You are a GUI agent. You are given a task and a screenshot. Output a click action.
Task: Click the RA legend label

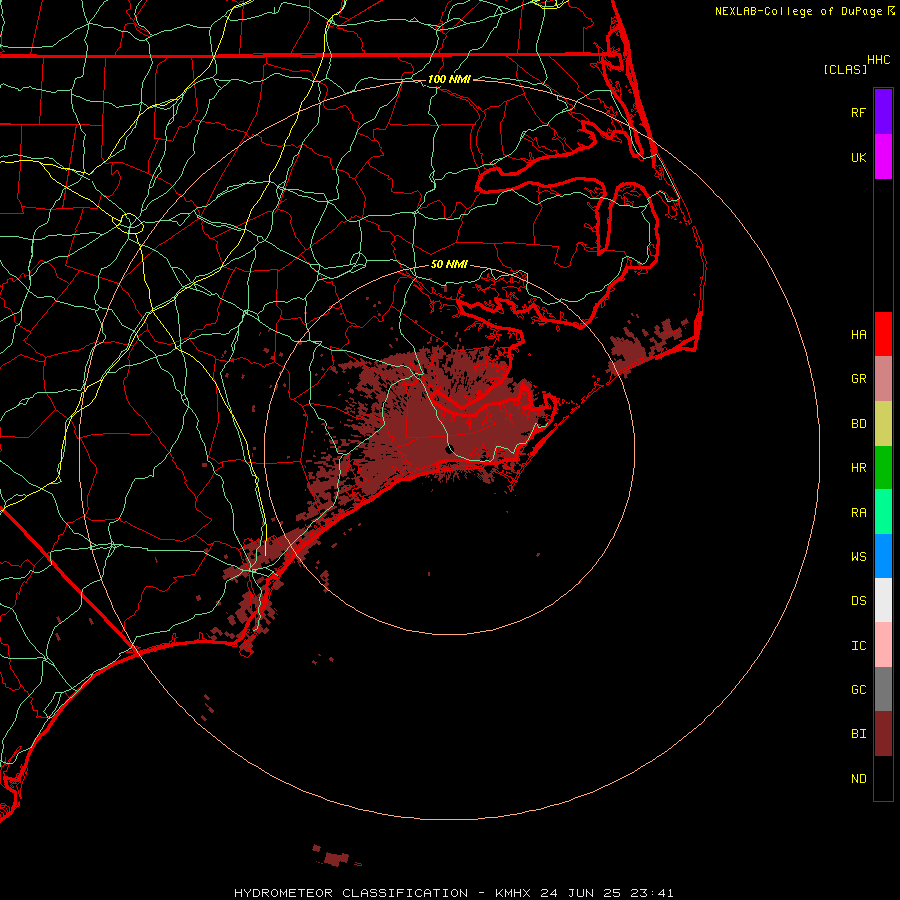coord(859,512)
